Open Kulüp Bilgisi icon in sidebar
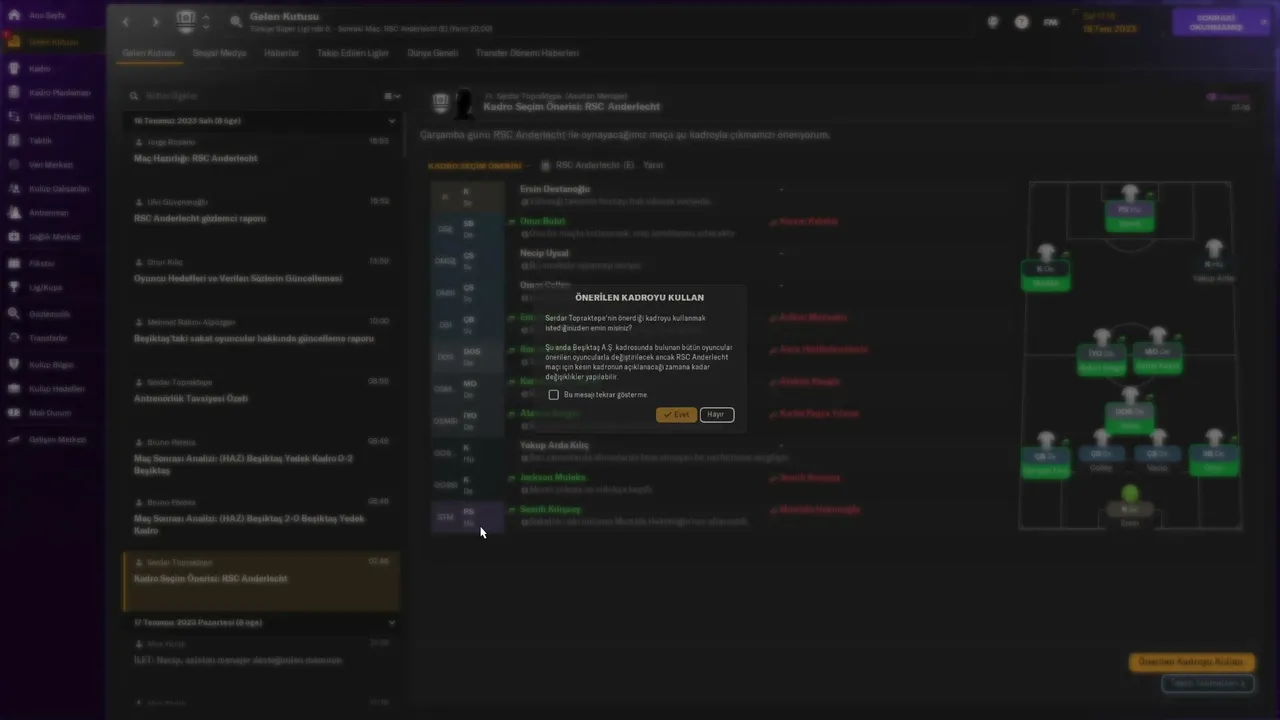This screenshot has height=720, width=1280. (x=14, y=365)
